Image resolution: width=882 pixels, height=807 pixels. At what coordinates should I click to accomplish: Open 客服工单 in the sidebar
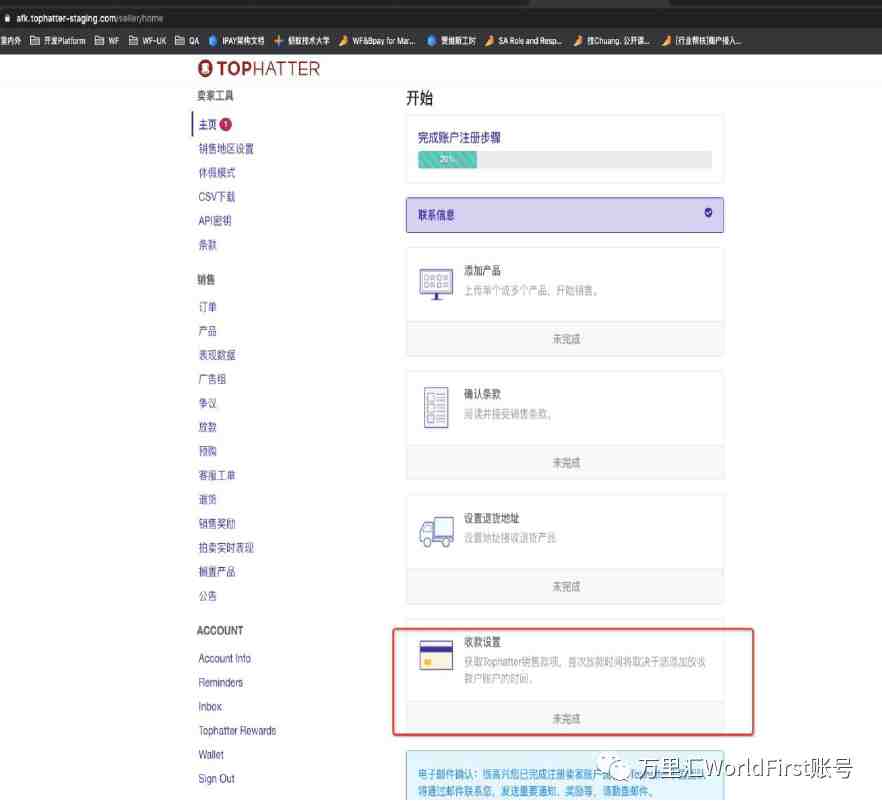(x=217, y=475)
